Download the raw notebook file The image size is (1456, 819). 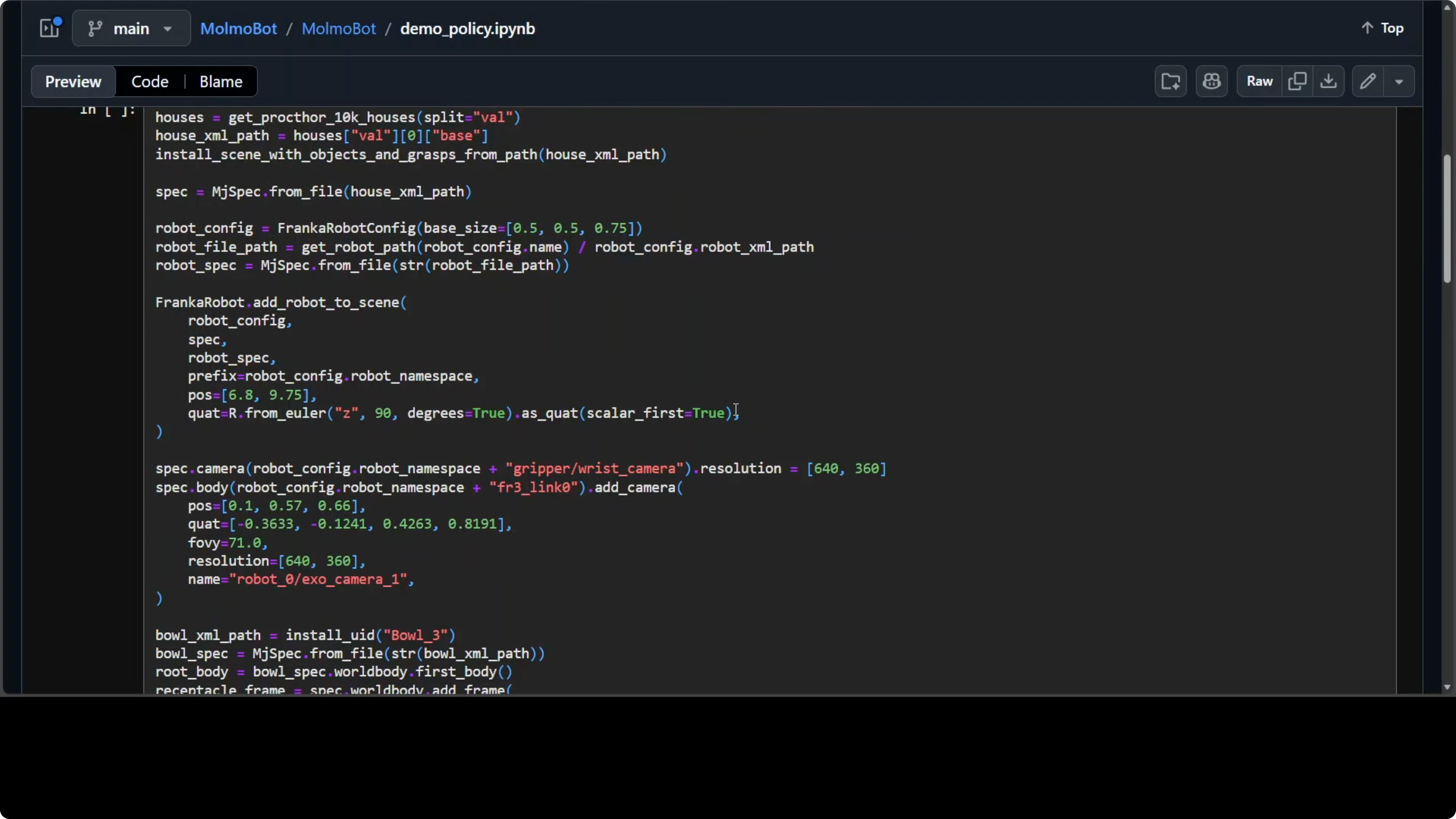[x=1328, y=82]
